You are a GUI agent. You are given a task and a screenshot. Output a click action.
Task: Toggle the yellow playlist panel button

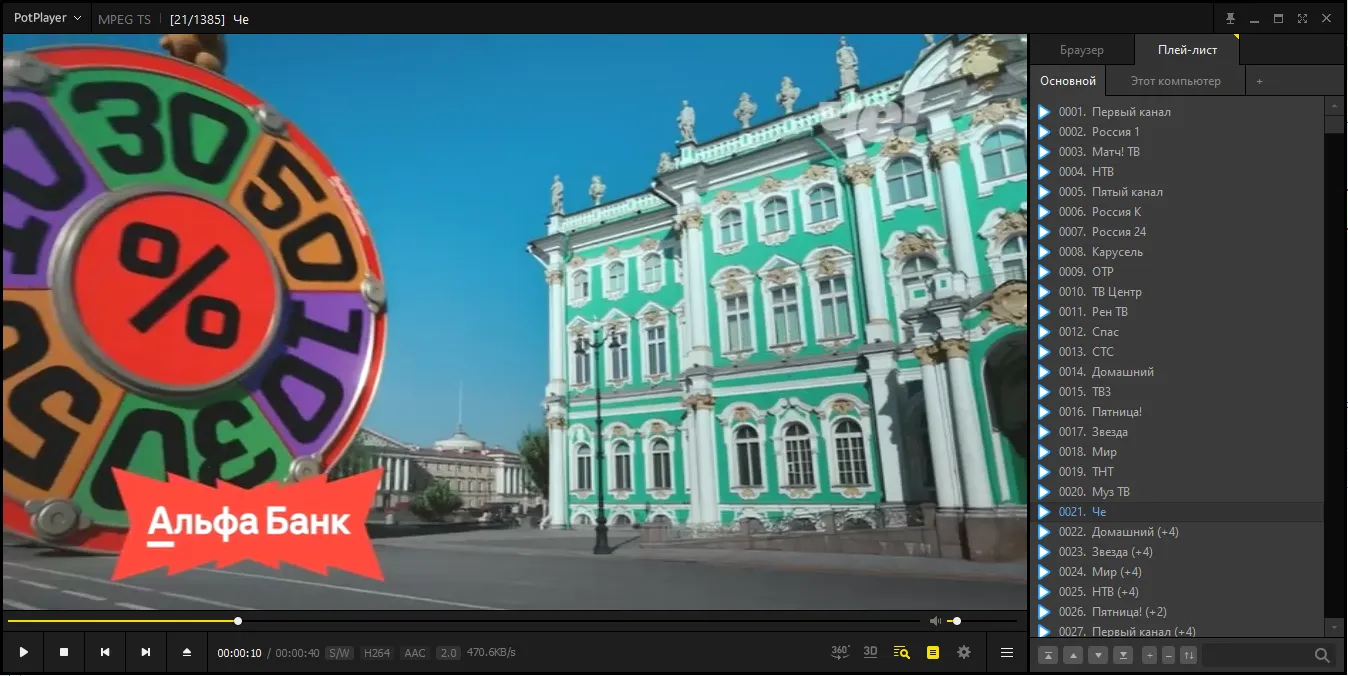[x=933, y=652]
